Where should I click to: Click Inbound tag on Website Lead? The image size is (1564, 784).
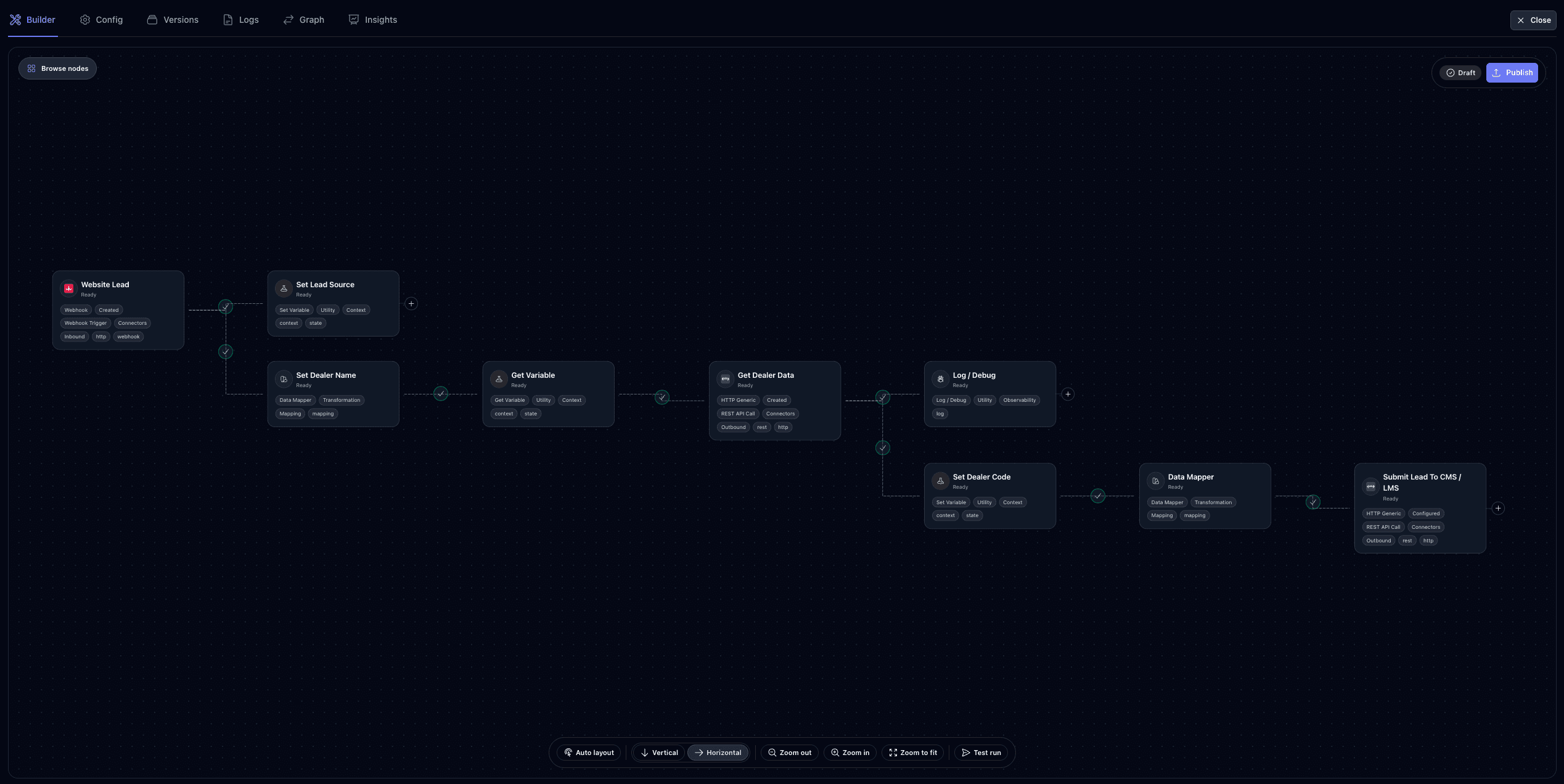click(75, 337)
